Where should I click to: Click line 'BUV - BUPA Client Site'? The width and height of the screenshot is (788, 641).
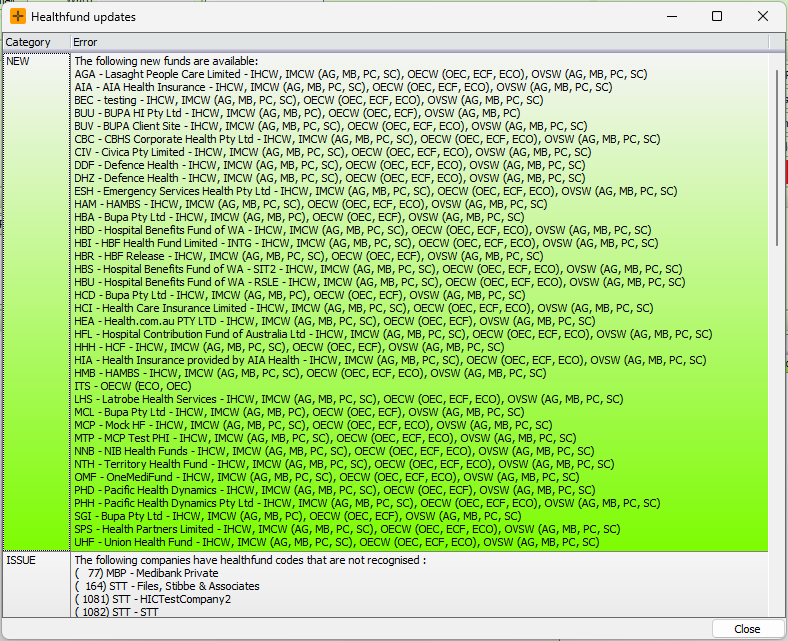pyautogui.click(x=331, y=126)
